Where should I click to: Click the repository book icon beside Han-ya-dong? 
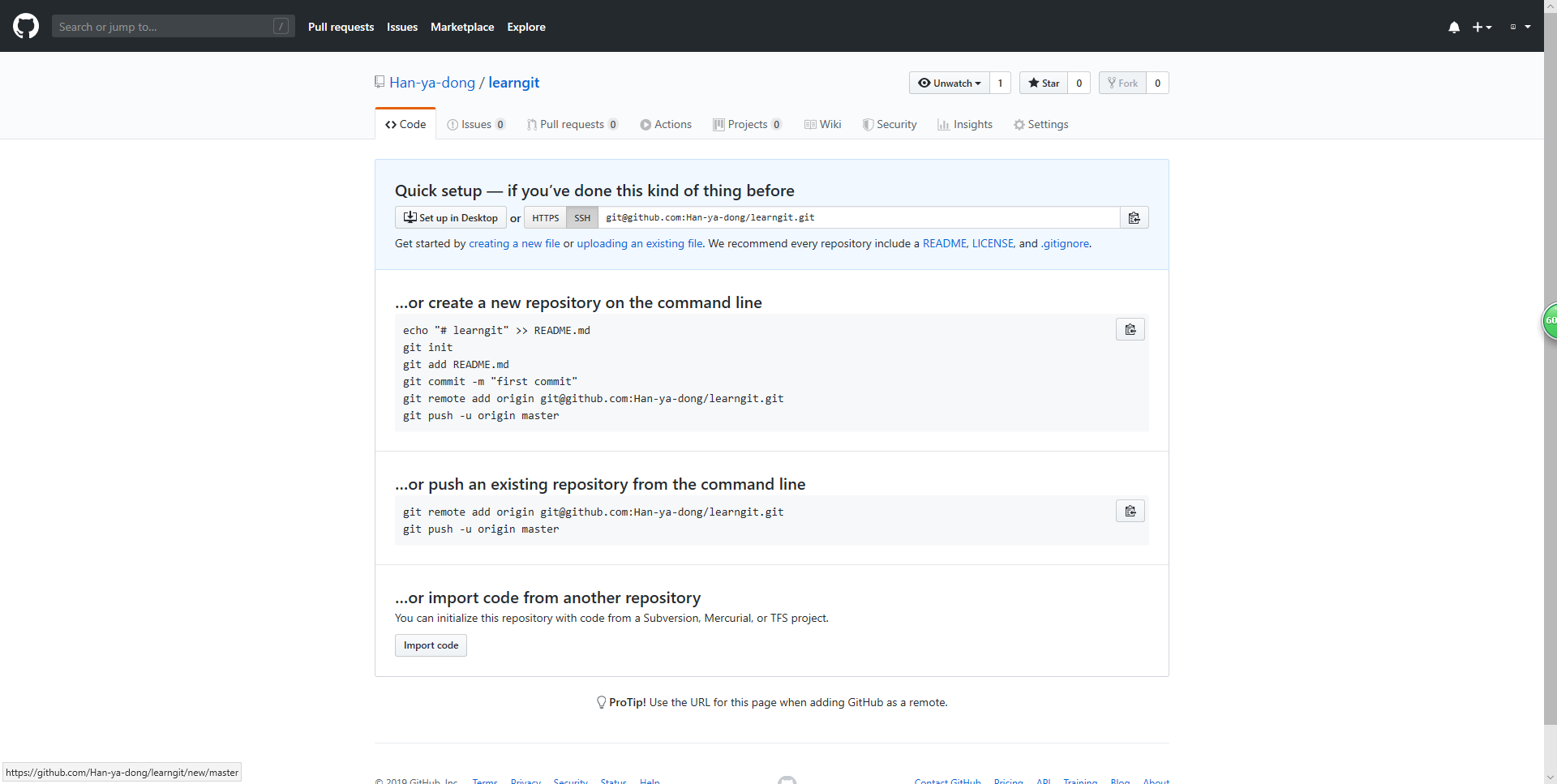click(x=380, y=82)
